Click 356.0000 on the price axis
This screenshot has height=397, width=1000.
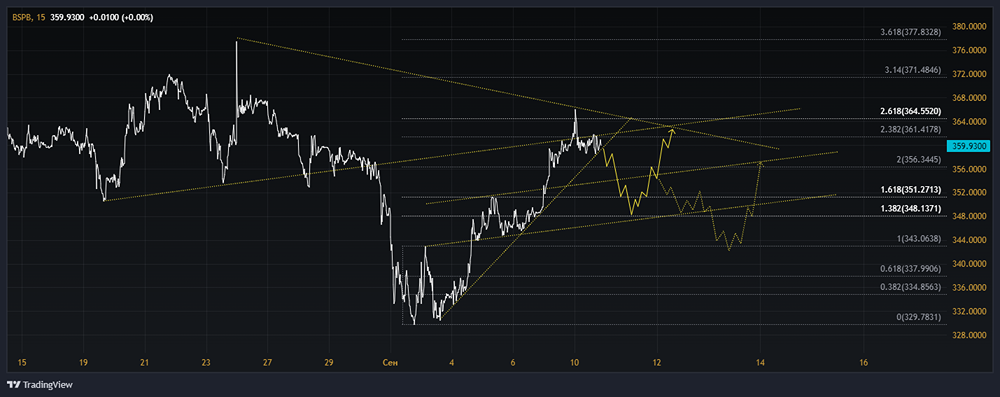(968, 169)
